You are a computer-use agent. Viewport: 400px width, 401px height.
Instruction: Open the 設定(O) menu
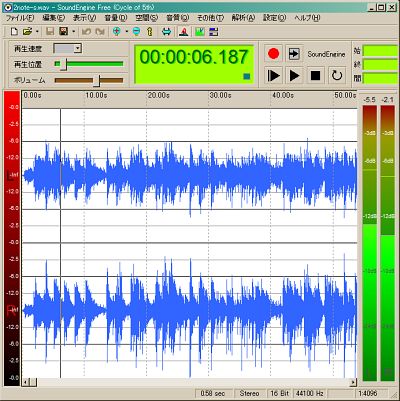(x=274, y=18)
